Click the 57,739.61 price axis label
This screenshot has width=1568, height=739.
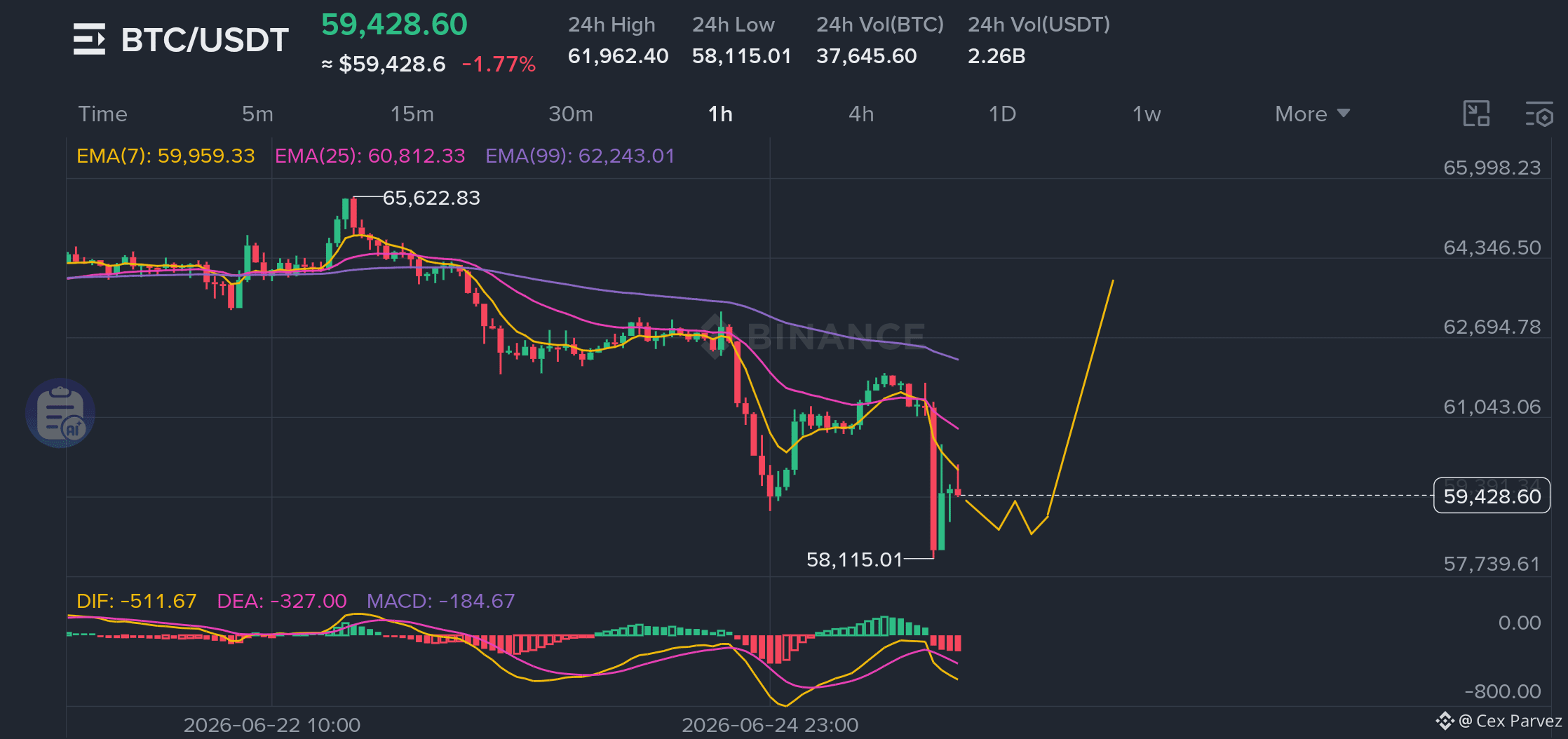click(x=1492, y=564)
